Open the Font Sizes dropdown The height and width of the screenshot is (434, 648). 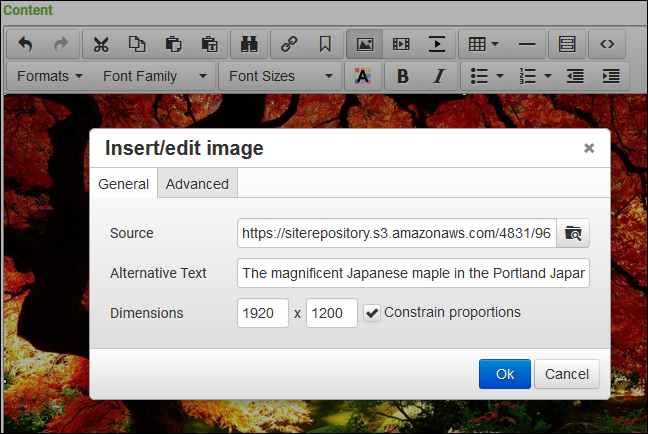coord(280,76)
